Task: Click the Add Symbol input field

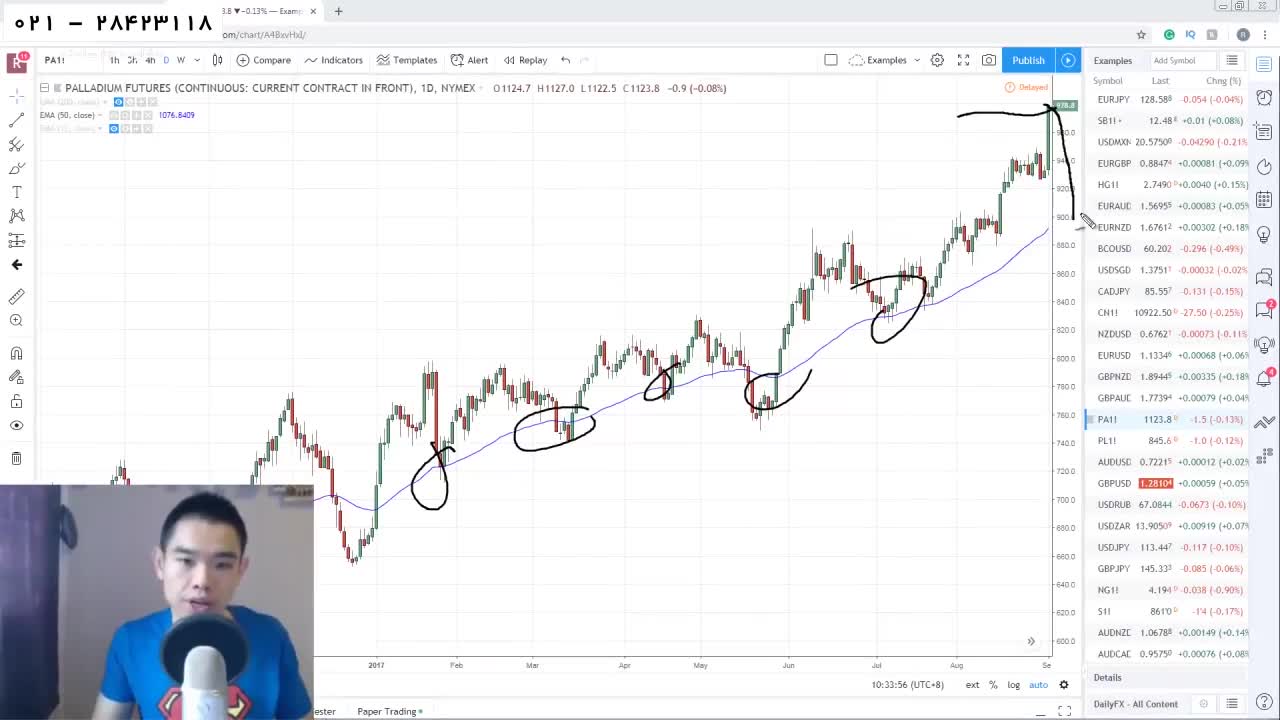Action: click(x=1182, y=60)
